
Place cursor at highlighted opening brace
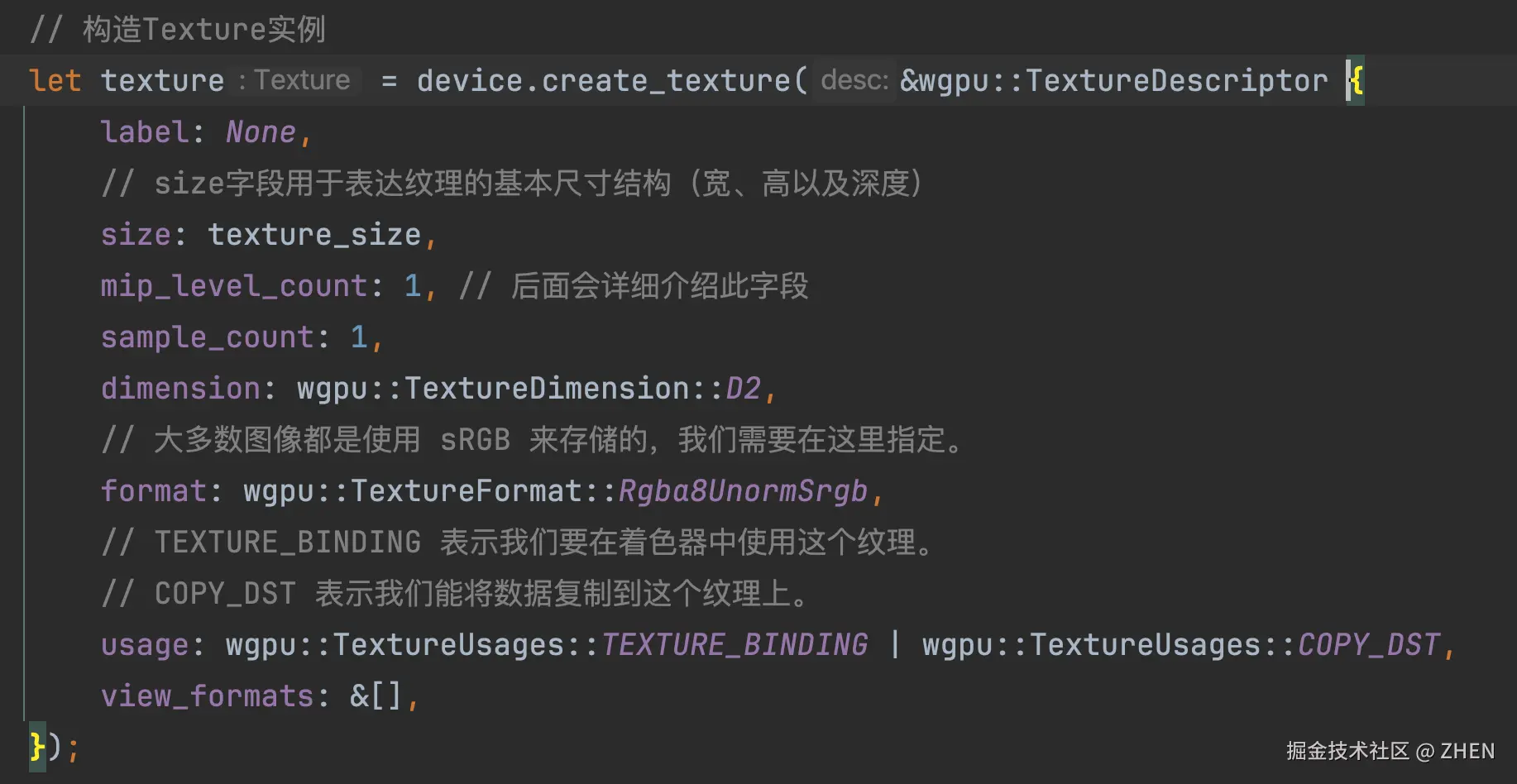[x=1356, y=81]
